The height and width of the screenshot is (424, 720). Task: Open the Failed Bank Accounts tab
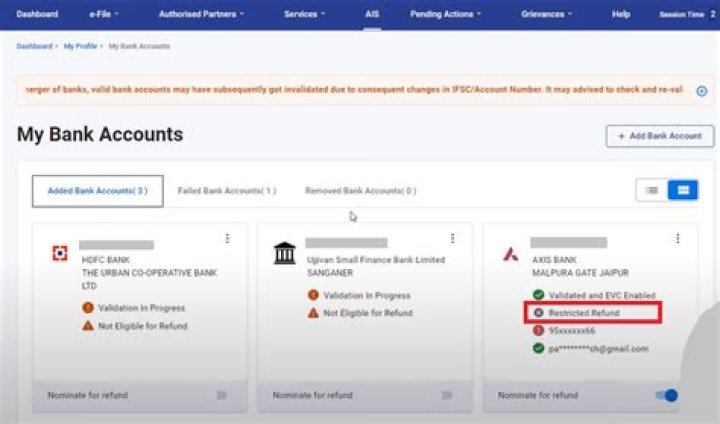point(227,190)
